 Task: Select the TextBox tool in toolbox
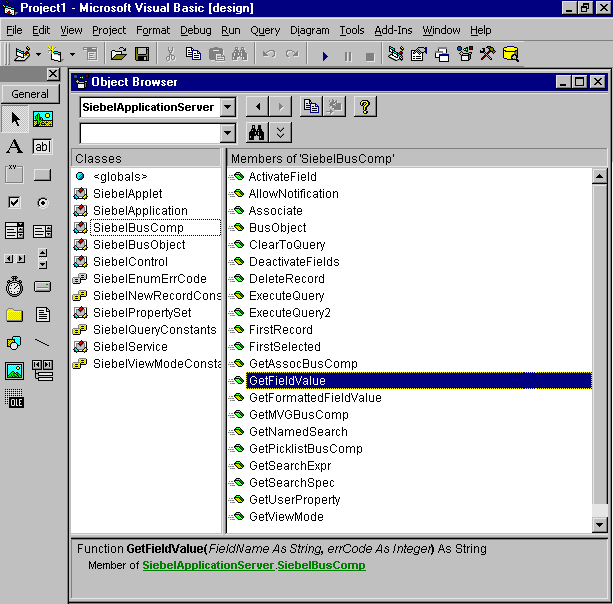click(43, 147)
